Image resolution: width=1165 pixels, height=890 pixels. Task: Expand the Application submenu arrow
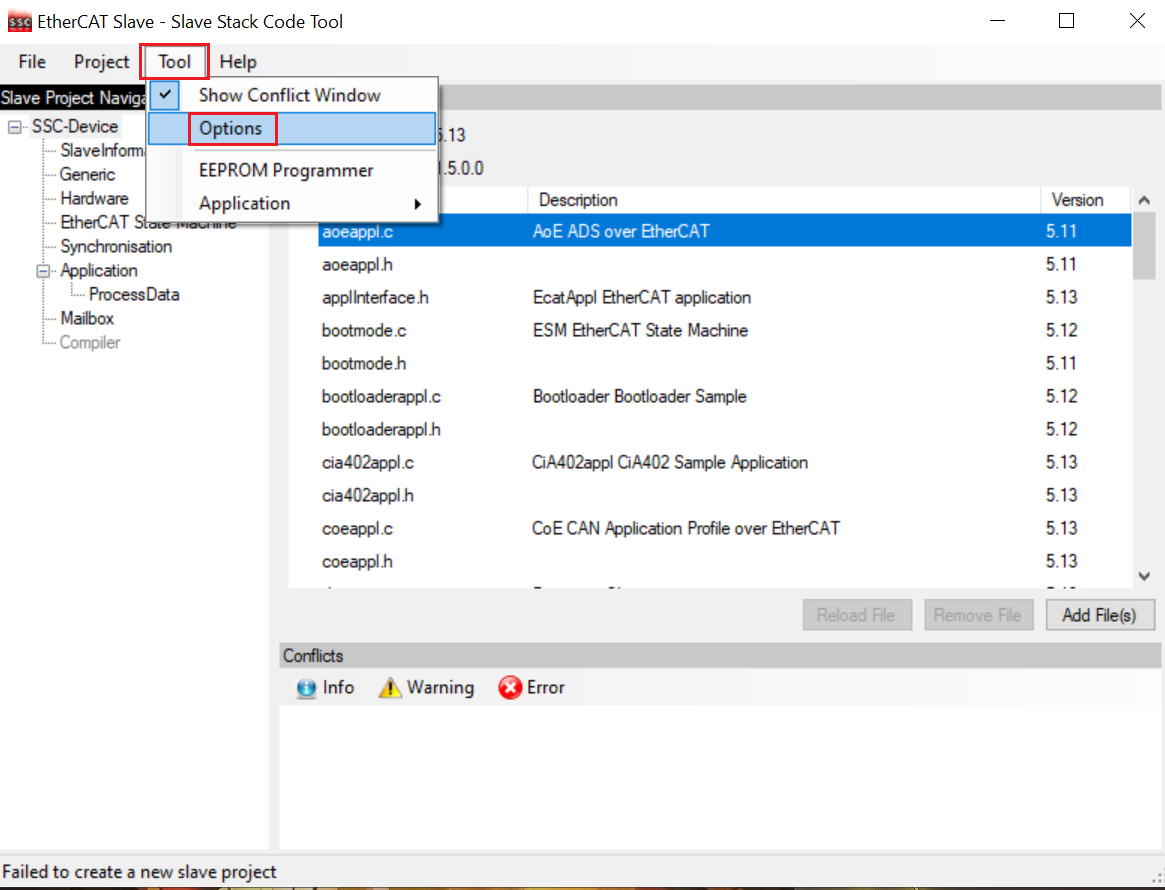[418, 204]
